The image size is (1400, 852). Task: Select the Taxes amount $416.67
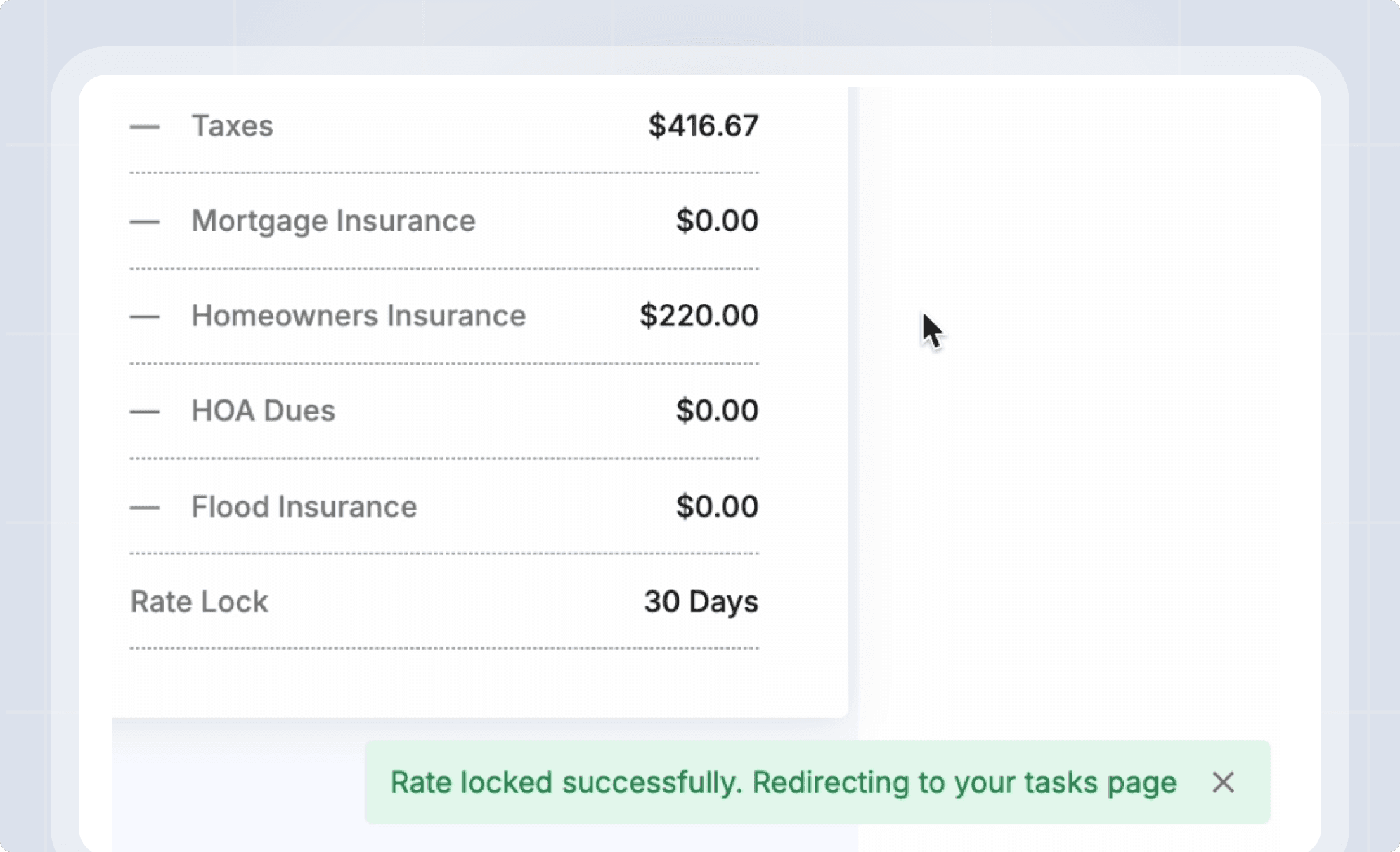click(x=703, y=127)
